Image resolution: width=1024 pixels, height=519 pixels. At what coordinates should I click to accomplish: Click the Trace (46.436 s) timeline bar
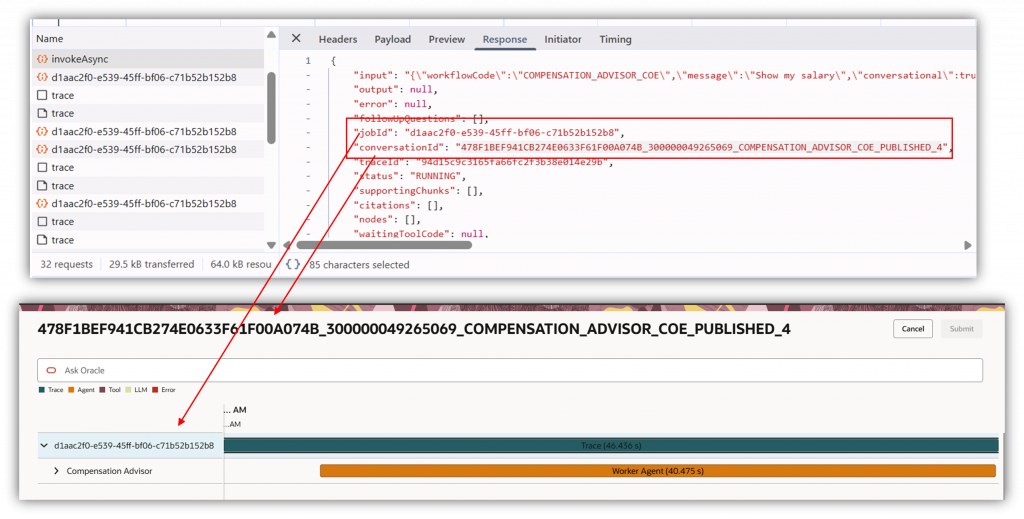611,445
